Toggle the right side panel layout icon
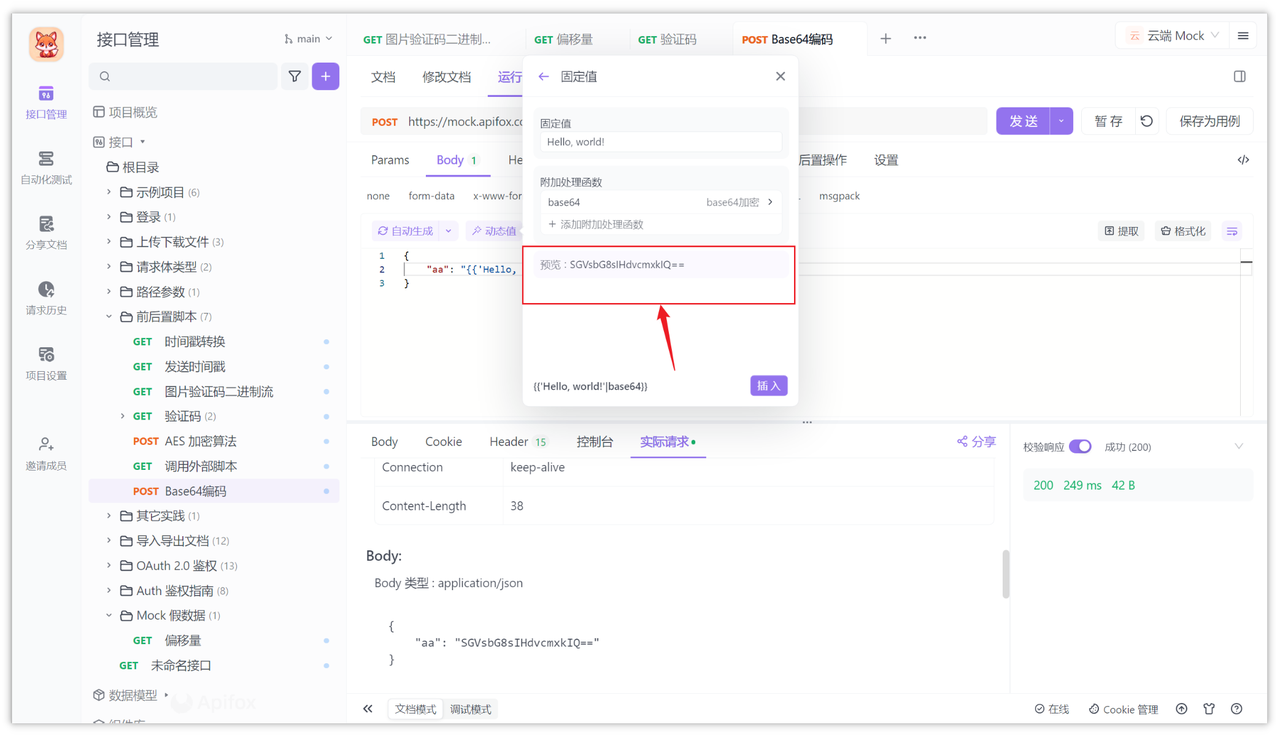 (1240, 76)
